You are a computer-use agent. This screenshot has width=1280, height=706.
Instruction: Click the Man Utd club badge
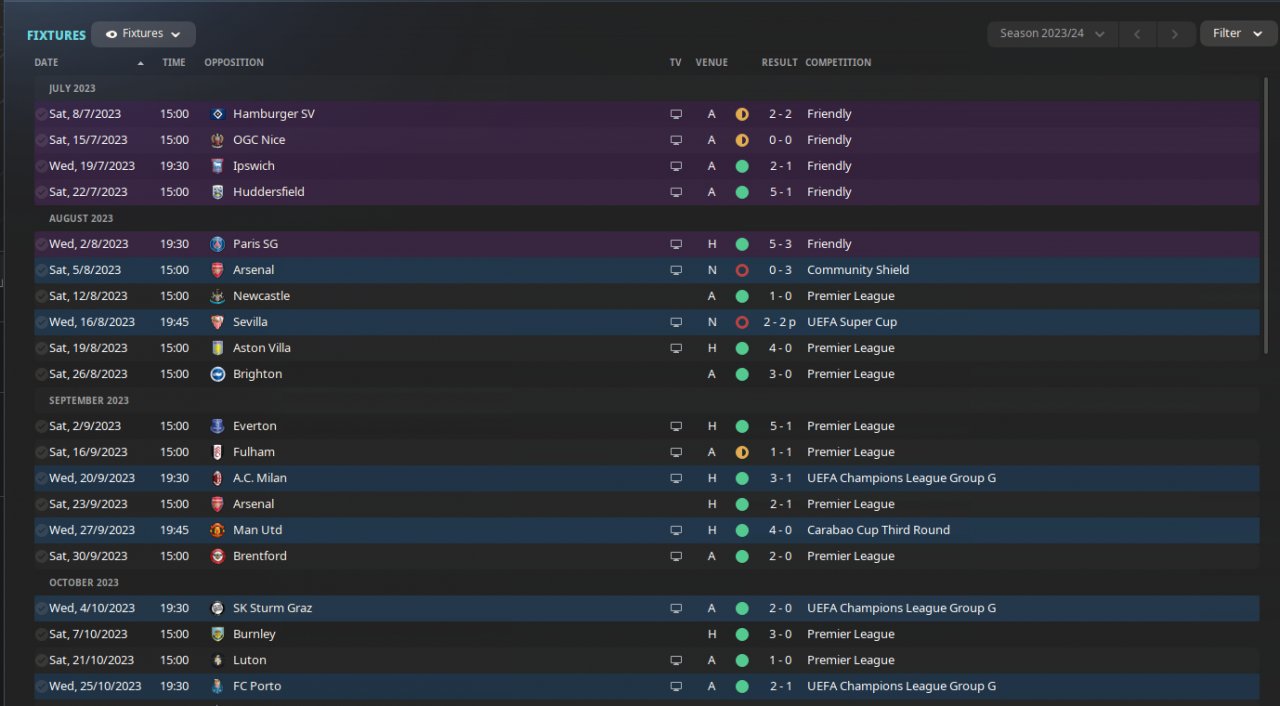pyautogui.click(x=218, y=530)
